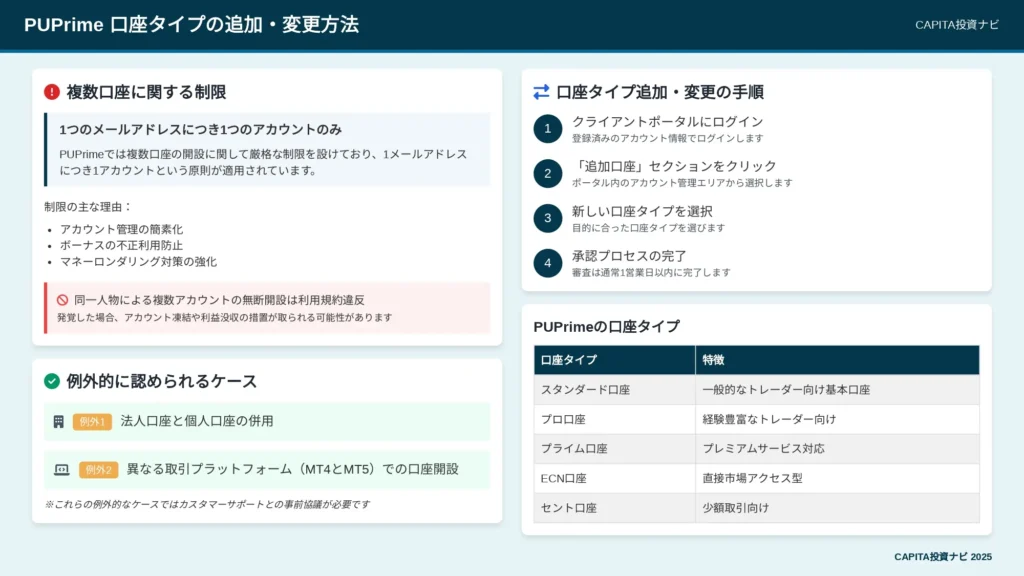
Task: Click the subtext 発覚した場合、アカウント凍結や利益没収
Action: point(225,317)
